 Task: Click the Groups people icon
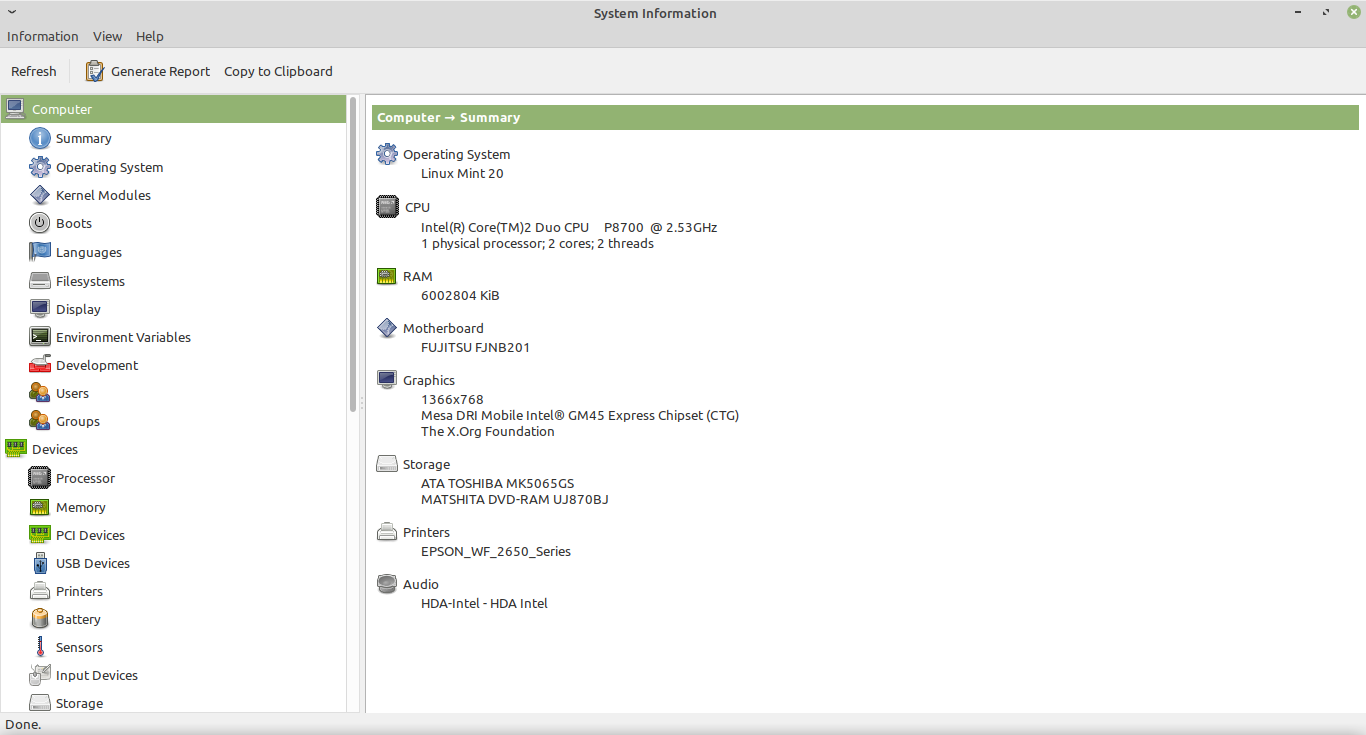[x=40, y=421]
